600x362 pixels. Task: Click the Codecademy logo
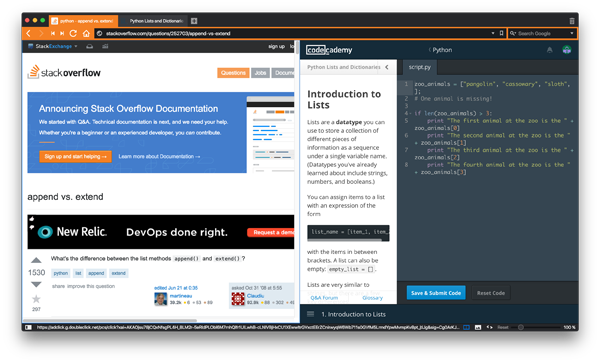tap(329, 50)
